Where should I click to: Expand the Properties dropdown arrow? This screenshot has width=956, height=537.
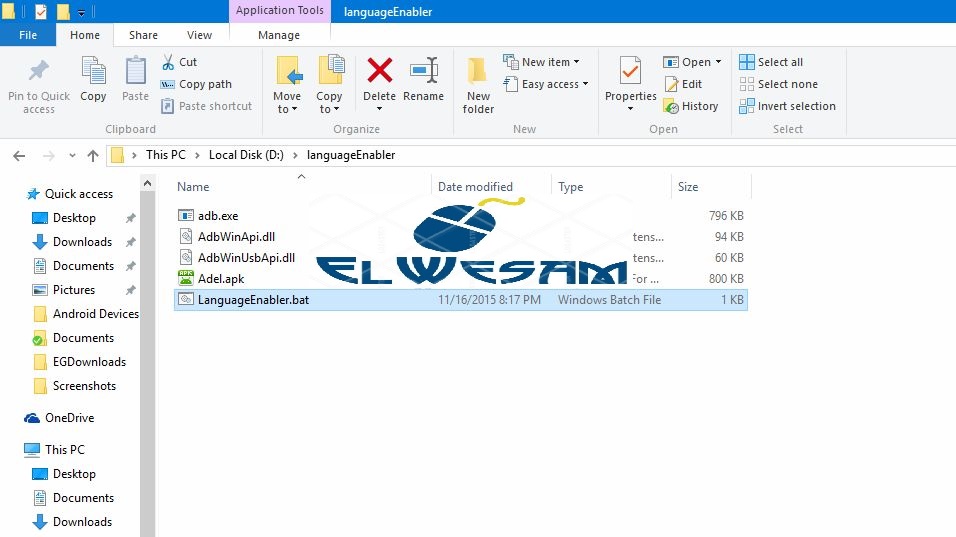point(630,108)
